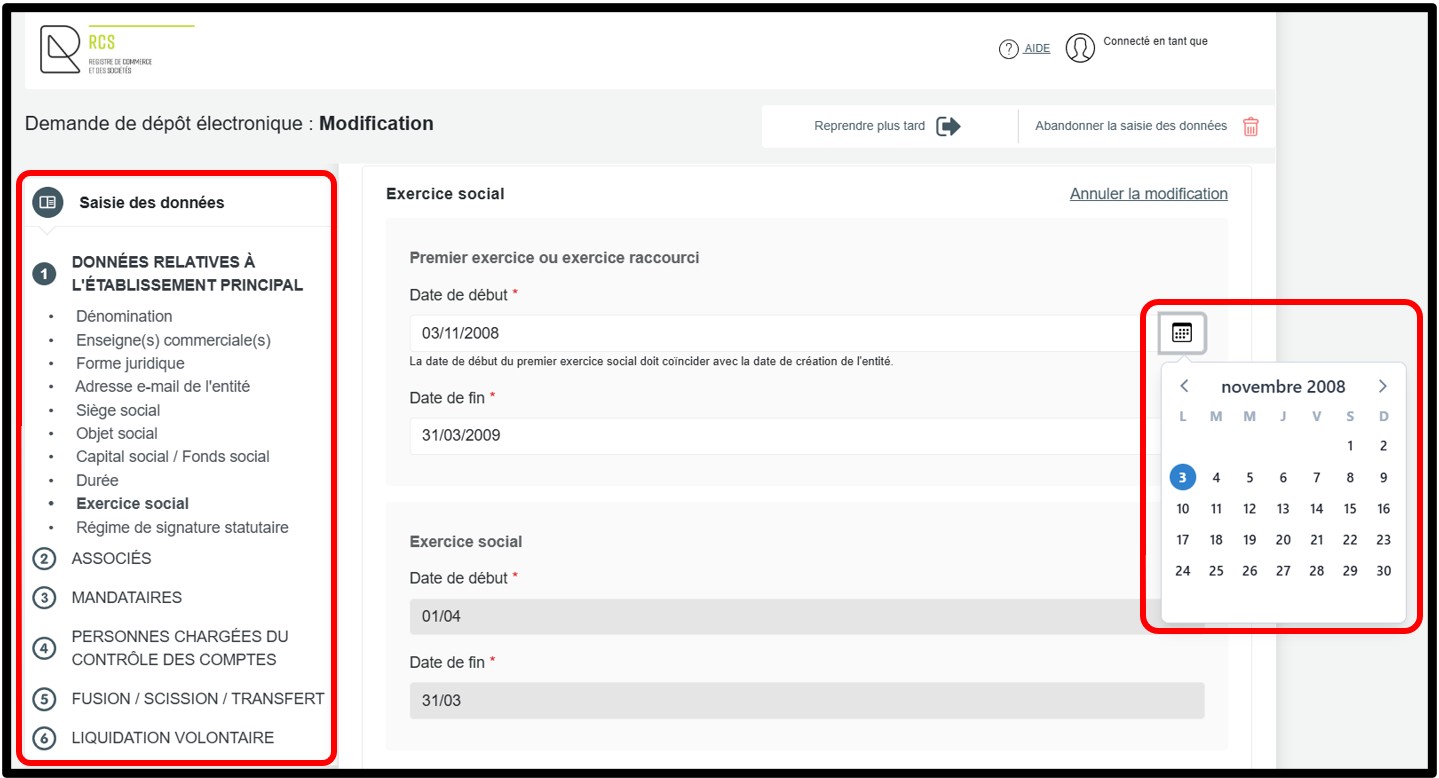This screenshot has width=1439, height=778.
Task: Expand step 3 MANDATAIRES section
Action: [x=126, y=597]
